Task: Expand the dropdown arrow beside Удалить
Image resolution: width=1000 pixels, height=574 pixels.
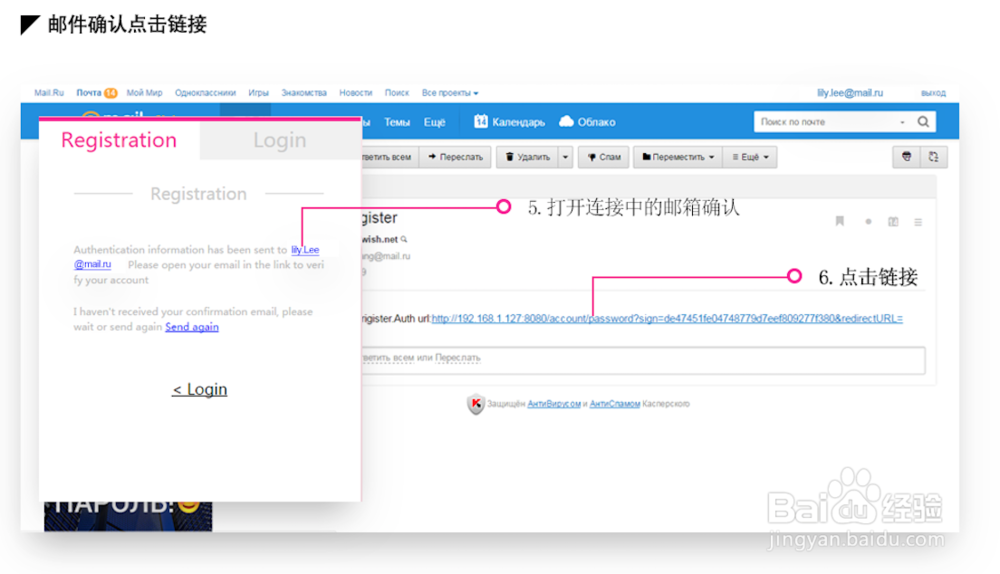Action: coord(565,157)
